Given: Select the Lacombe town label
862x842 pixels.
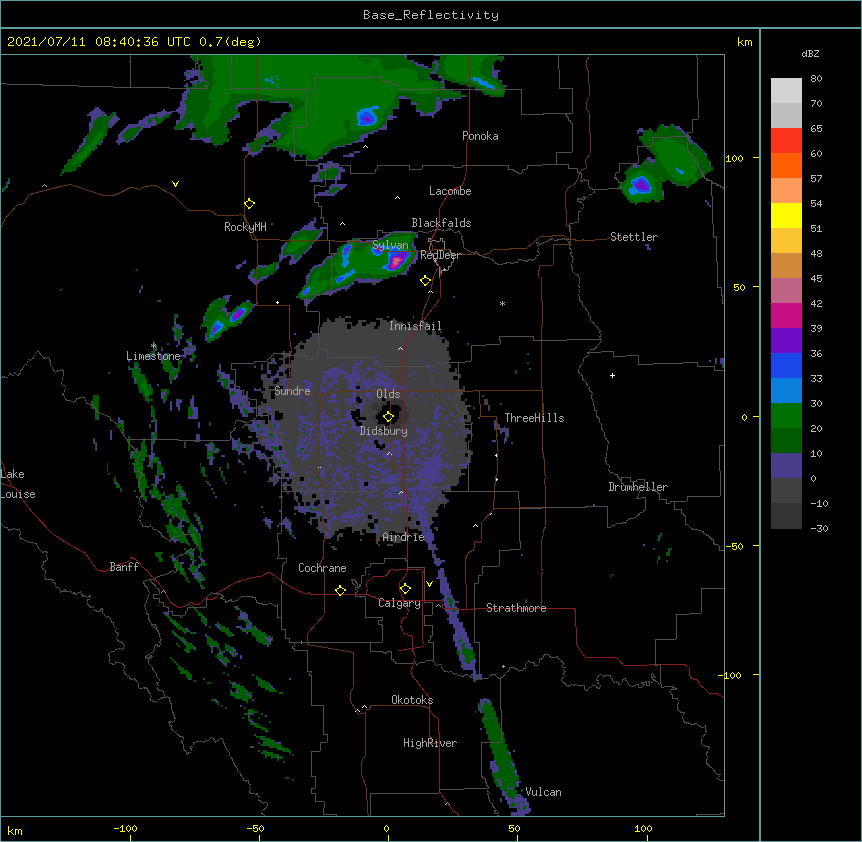Looking at the screenshot, I should pyautogui.click(x=450, y=191).
